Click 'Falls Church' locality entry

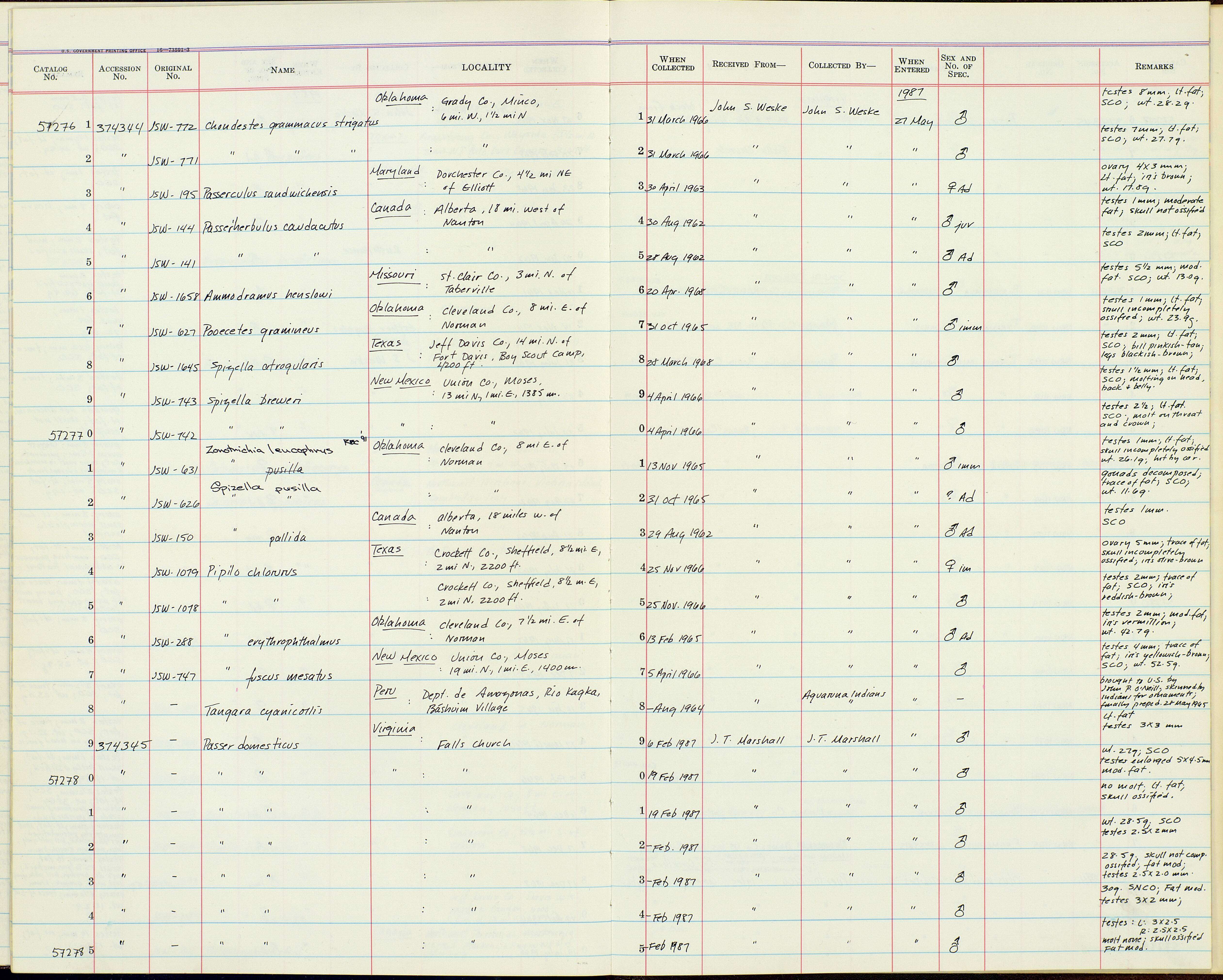point(473,745)
